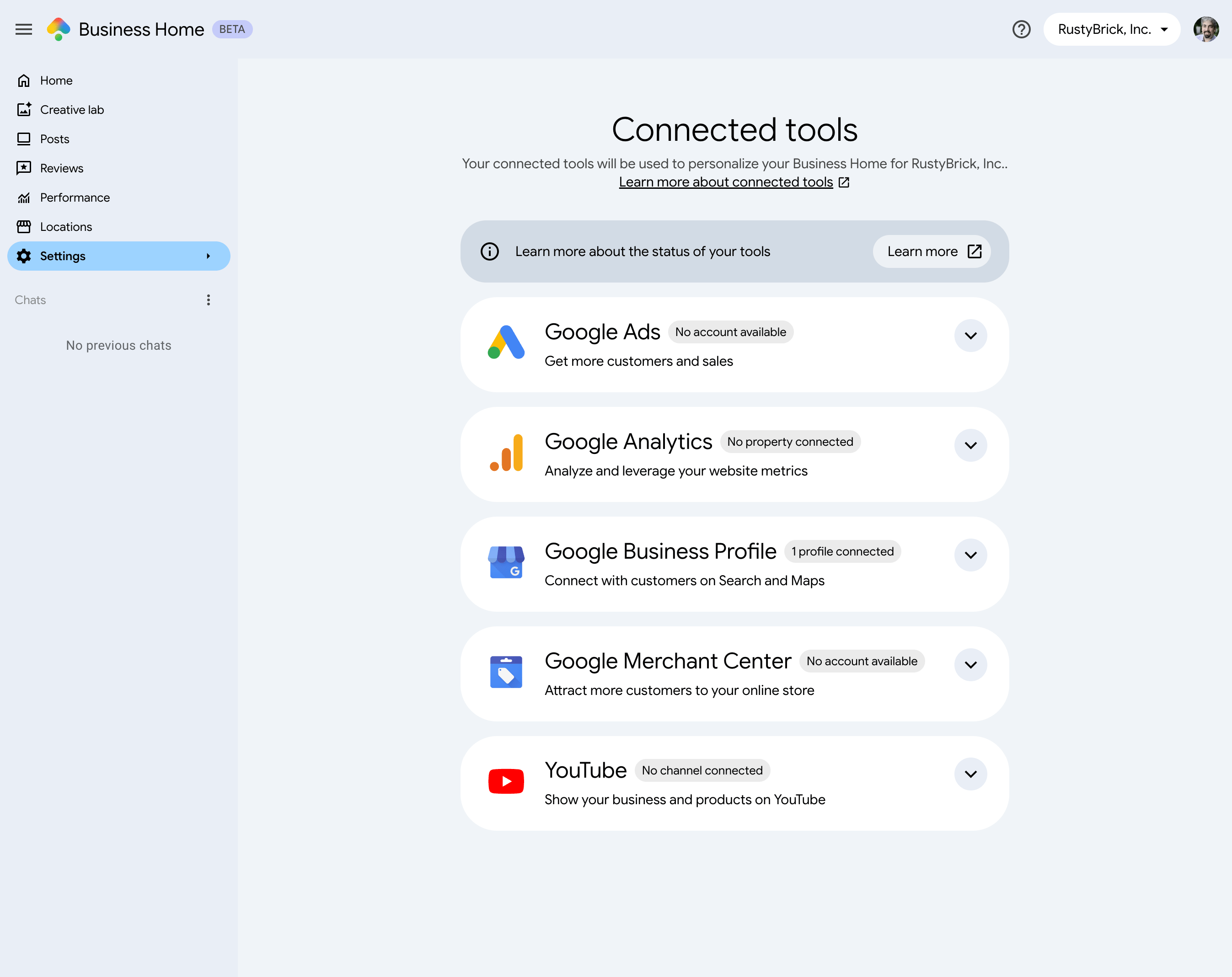The width and height of the screenshot is (1232, 977).
Task: Click the Business Home logo icon
Action: pos(58,29)
